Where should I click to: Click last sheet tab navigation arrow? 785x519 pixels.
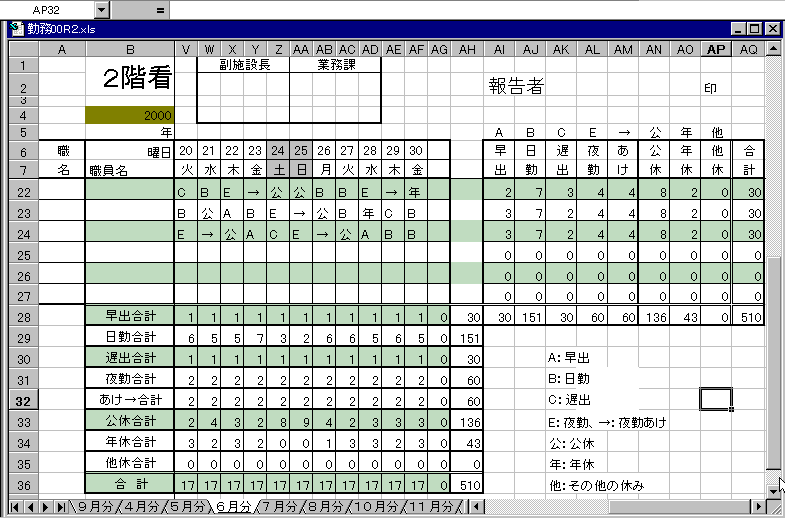[x=59, y=507]
